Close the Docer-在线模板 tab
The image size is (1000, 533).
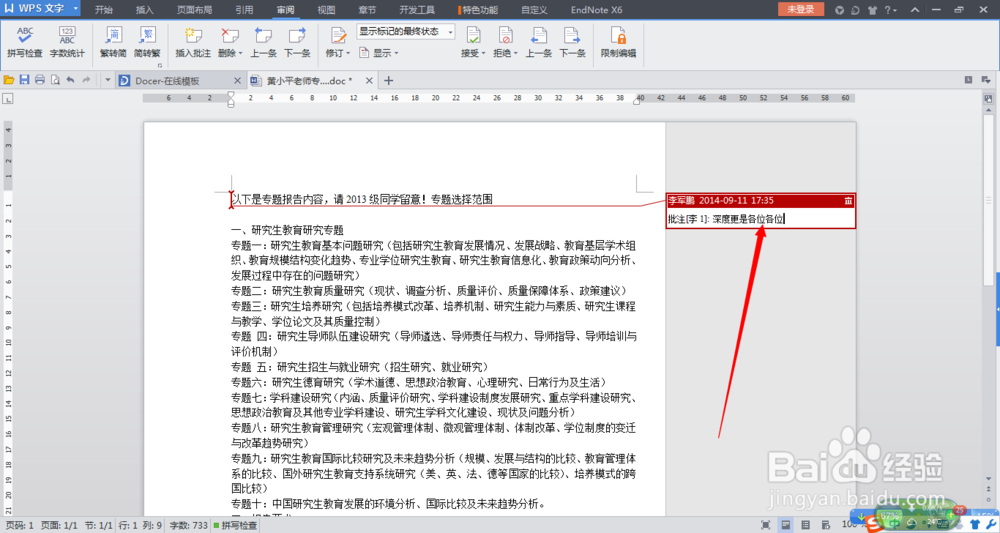pyautogui.click(x=237, y=80)
